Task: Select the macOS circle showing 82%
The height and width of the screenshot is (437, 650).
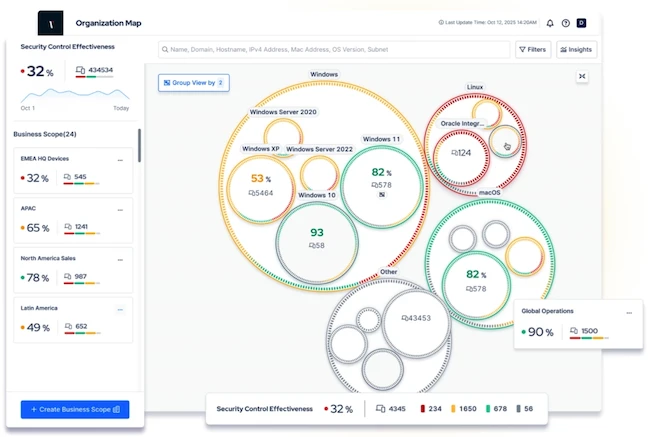Action: 476,285
